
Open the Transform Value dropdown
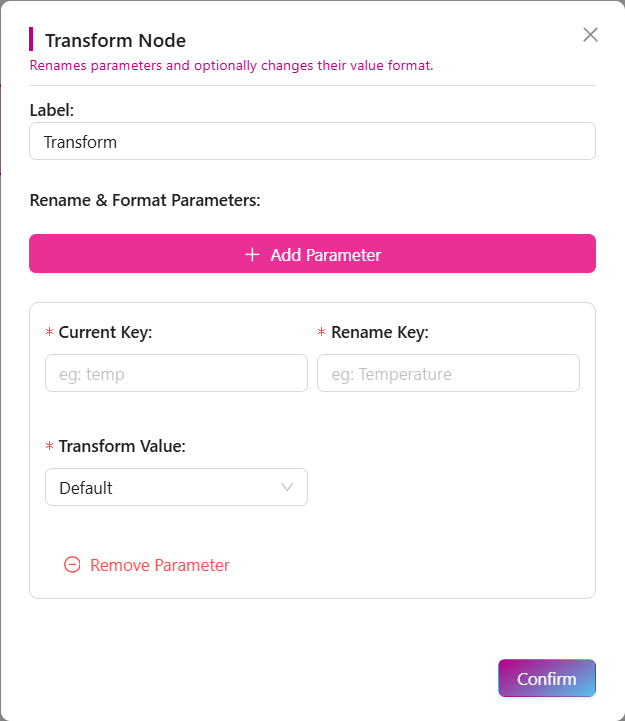point(176,488)
